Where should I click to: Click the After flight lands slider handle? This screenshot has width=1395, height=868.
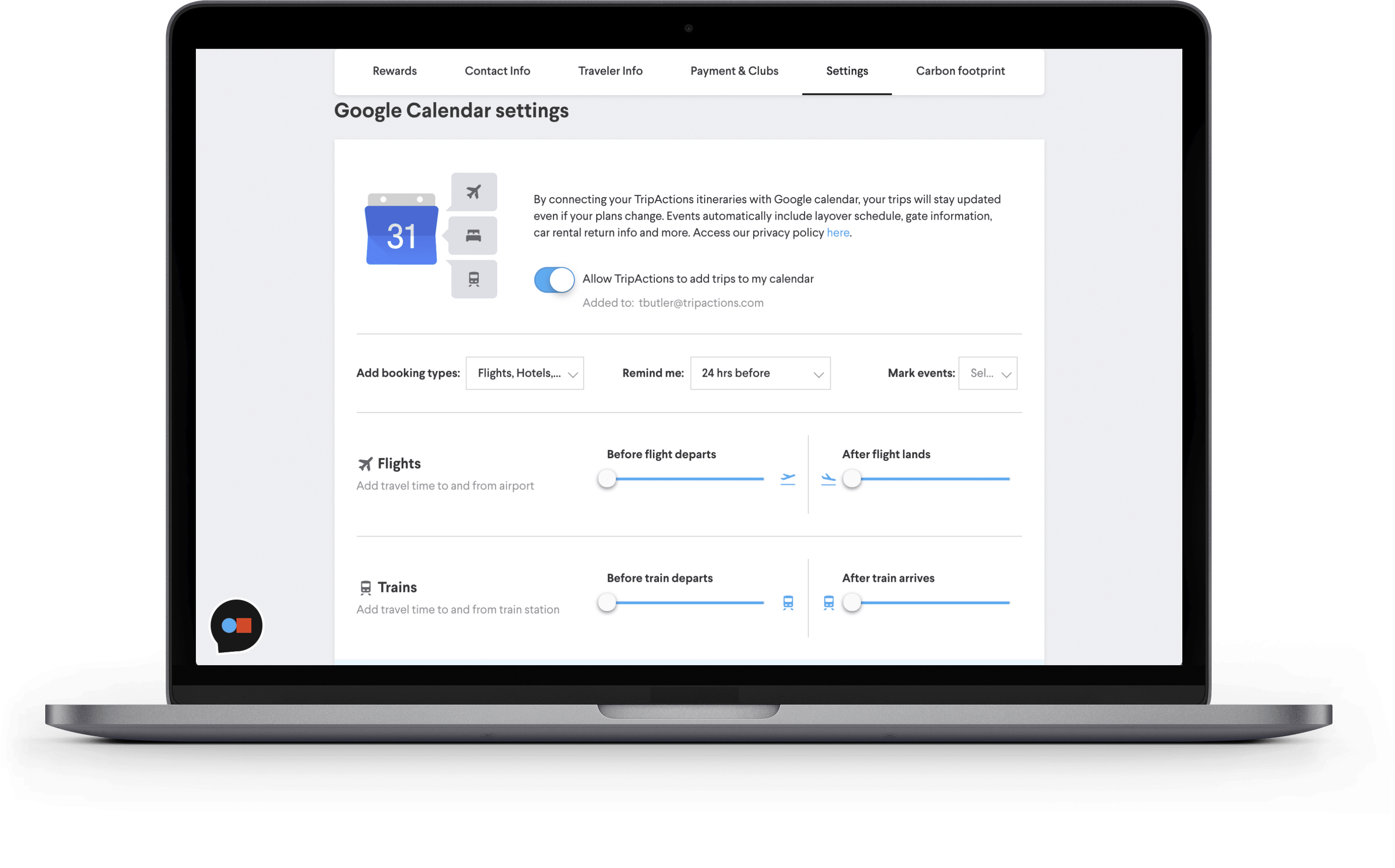click(x=852, y=479)
